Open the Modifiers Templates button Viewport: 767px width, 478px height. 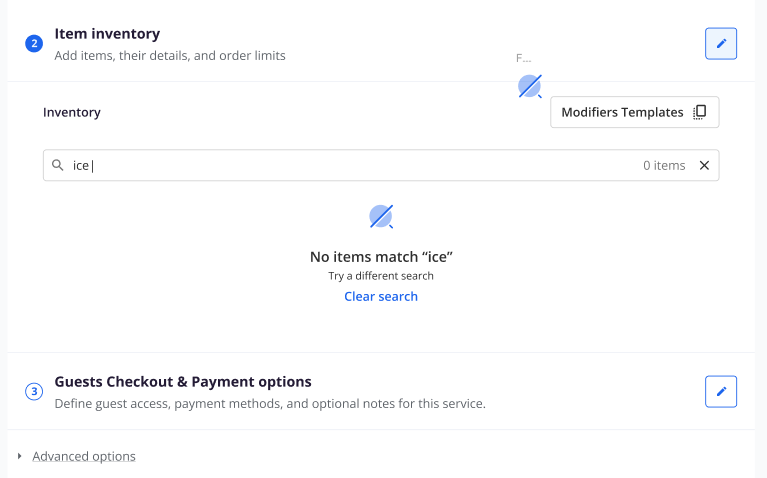click(x=634, y=112)
